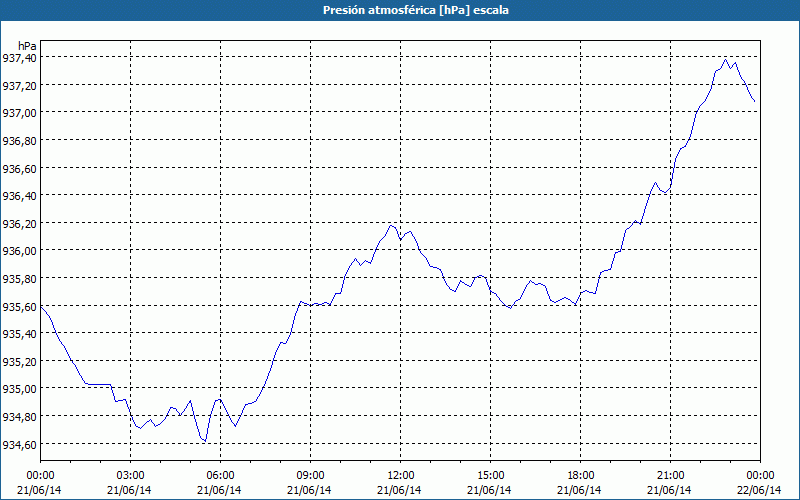Click the 12:00 time axis label

coord(401,476)
